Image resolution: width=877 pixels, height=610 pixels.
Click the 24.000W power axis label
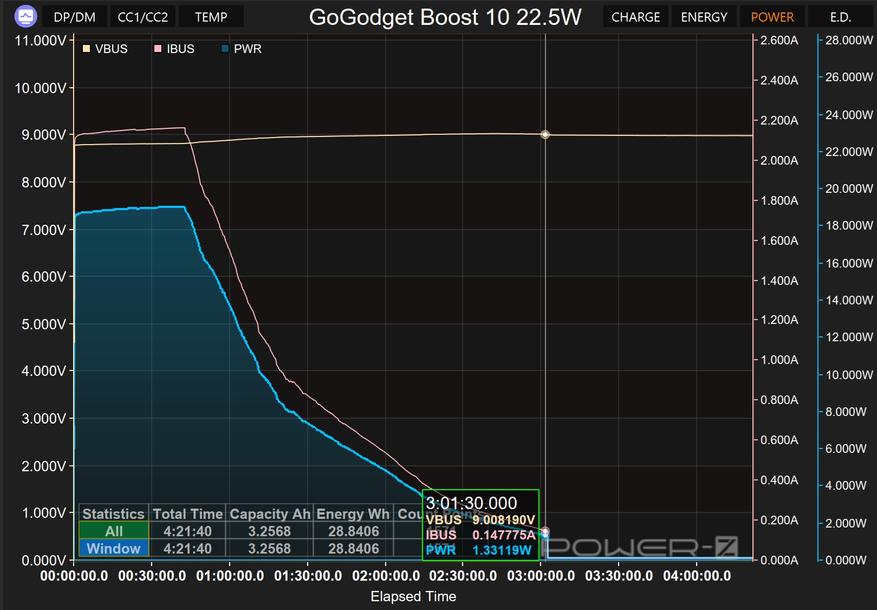click(x=849, y=115)
